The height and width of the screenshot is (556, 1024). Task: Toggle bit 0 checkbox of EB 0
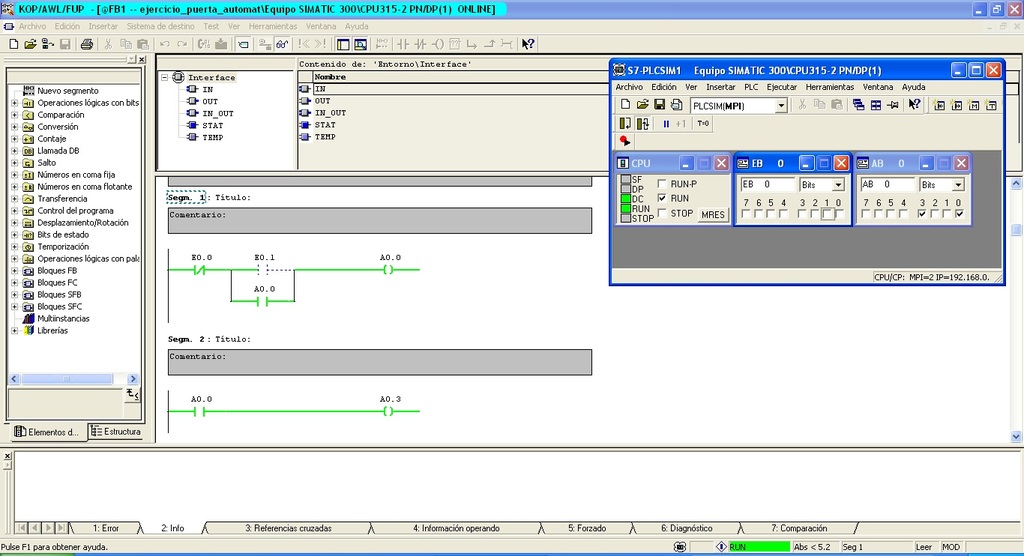point(838,214)
